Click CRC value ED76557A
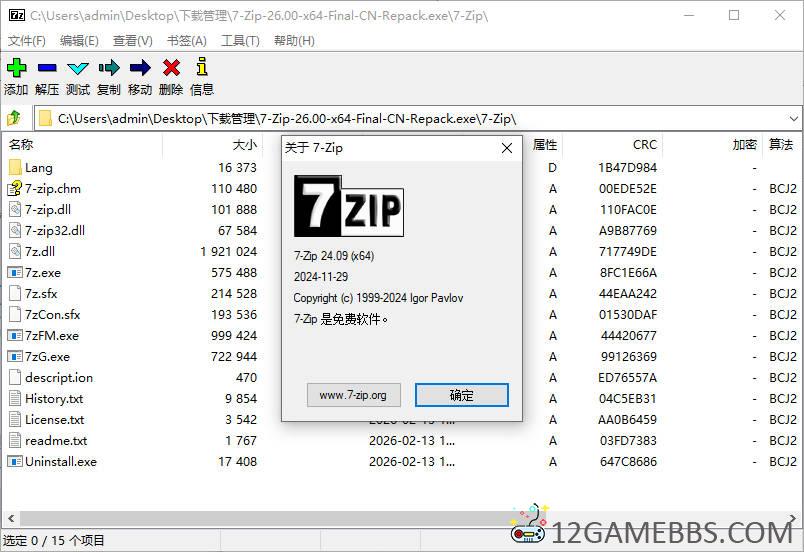Screen dimensions: 804x552 click(x=628, y=378)
